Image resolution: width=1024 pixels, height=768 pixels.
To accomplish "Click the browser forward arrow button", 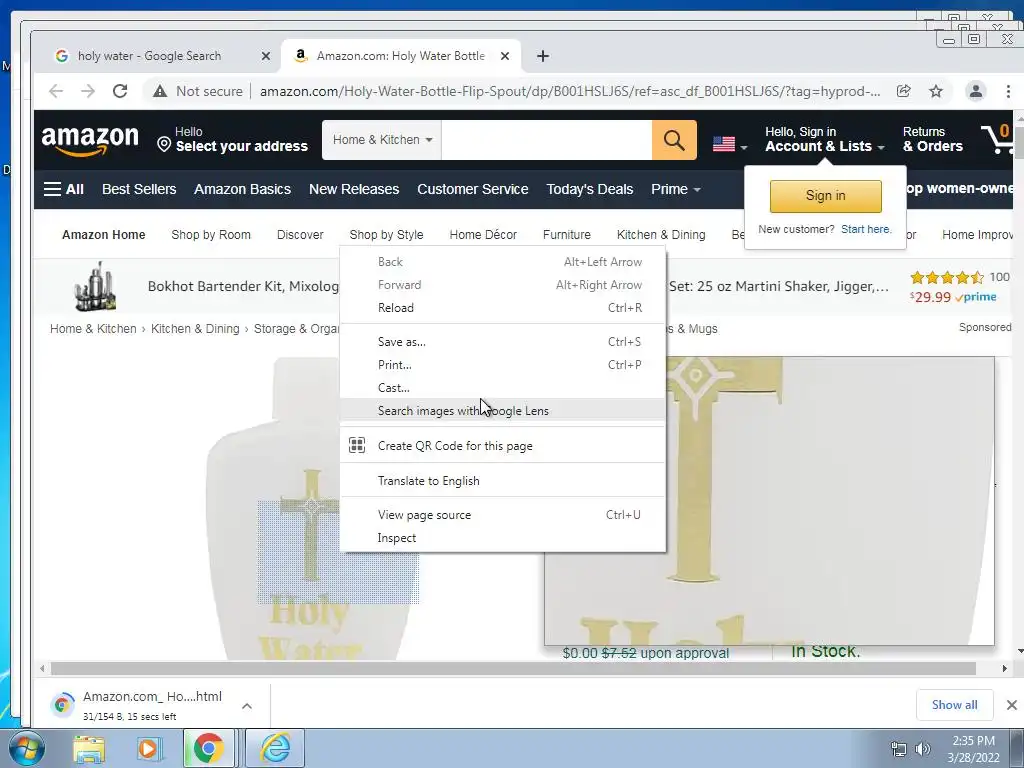I will click(x=88, y=91).
